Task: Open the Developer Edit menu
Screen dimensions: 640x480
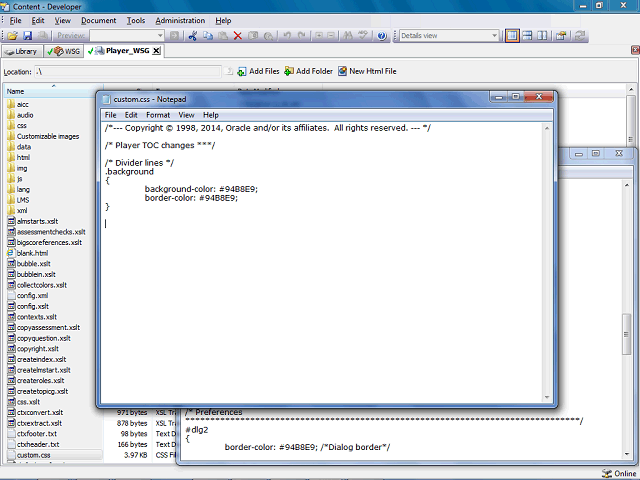Action: (38, 20)
